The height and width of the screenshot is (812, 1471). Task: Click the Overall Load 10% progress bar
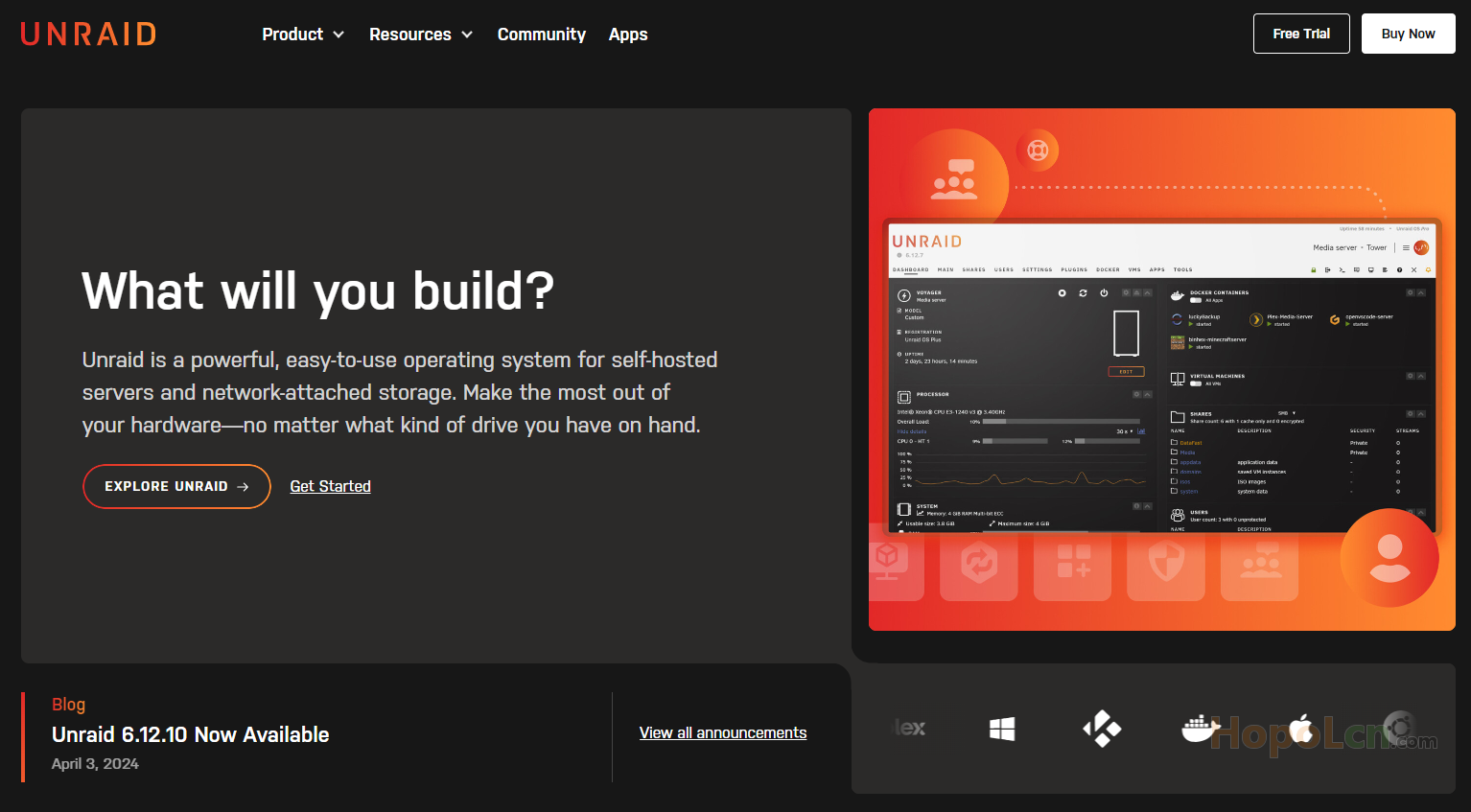pyautogui.click(x=1062, y=422)
